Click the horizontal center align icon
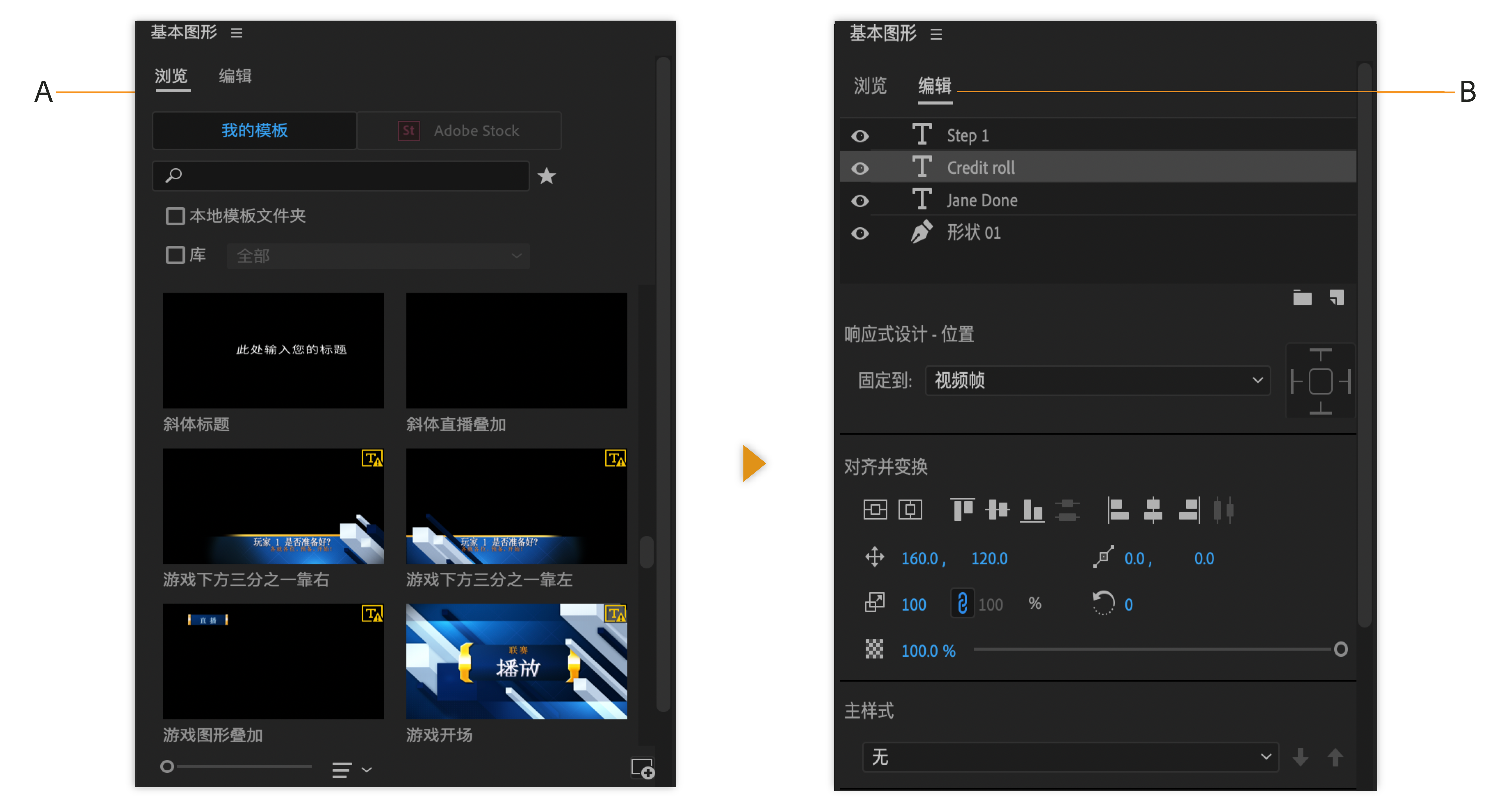1510x812 pixels. pos(910,510)
